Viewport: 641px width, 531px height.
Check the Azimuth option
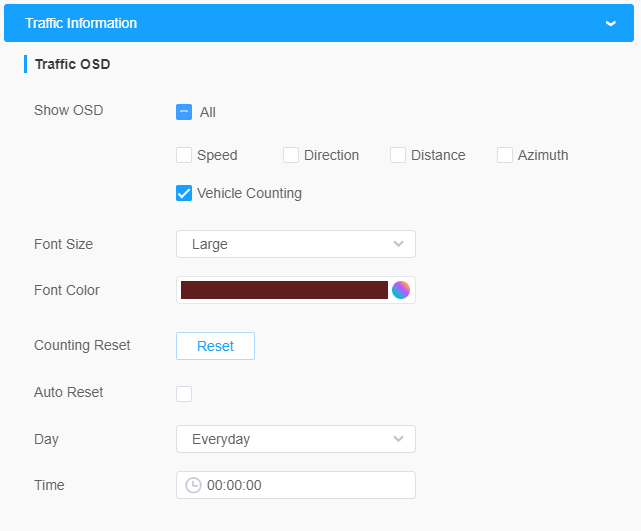(505, 155)
